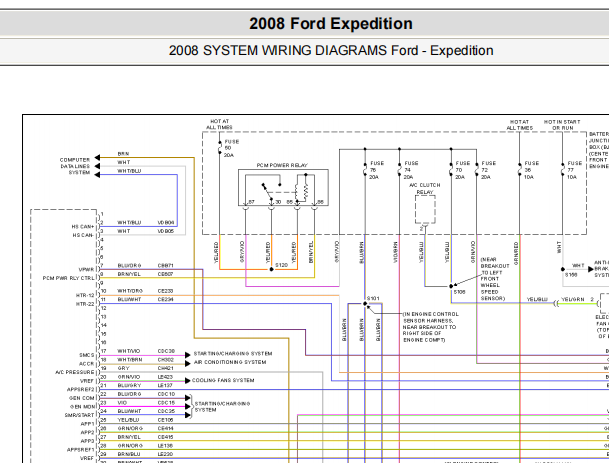Click the 'FUSE 77 10A' label
609x463 pixels.
point(574,170)
